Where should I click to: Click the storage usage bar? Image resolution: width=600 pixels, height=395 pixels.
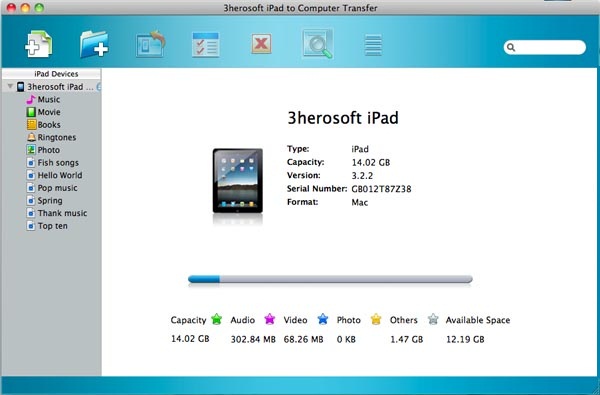coord(330,279)
